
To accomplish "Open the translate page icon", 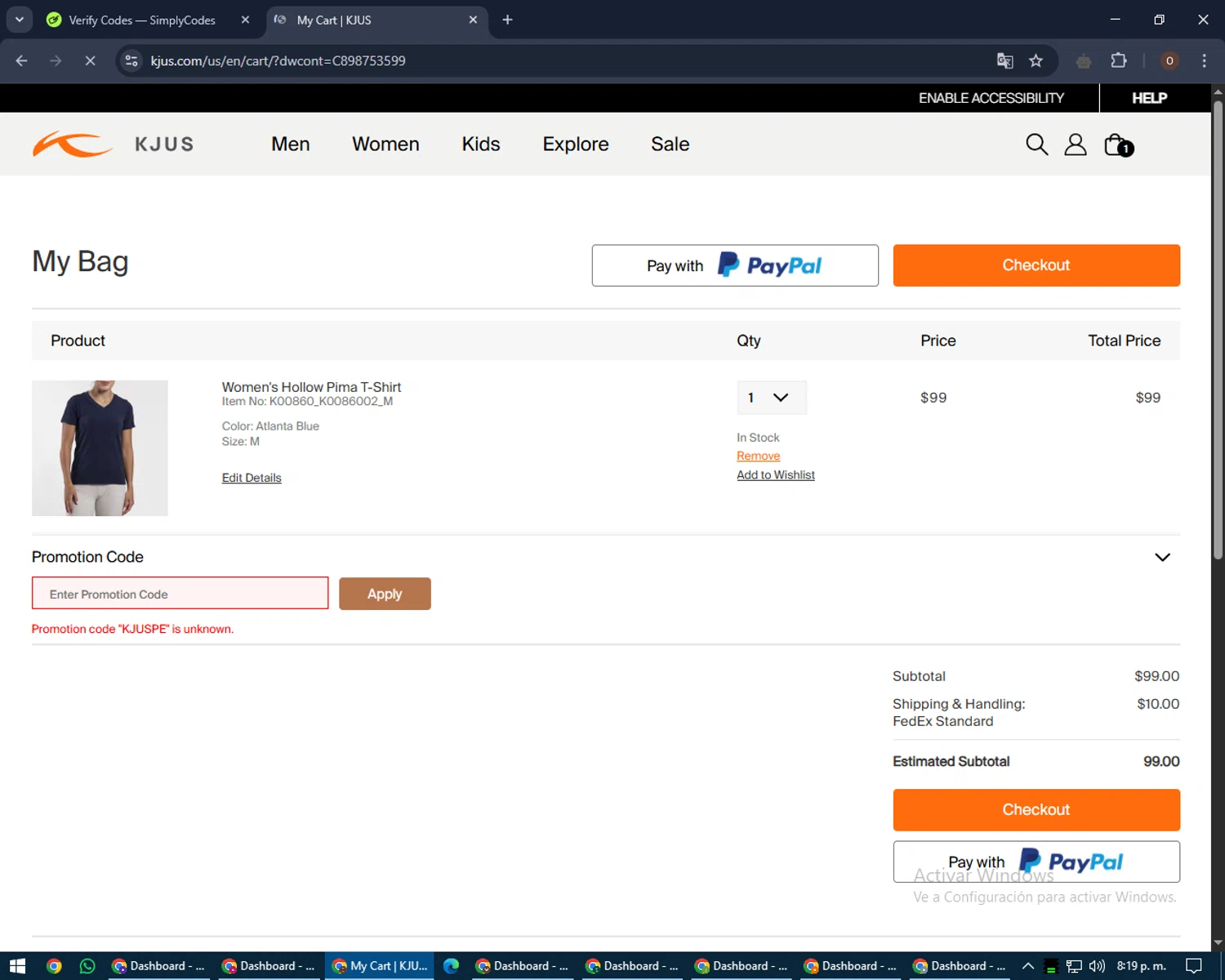I will [x=1004, y=60].
